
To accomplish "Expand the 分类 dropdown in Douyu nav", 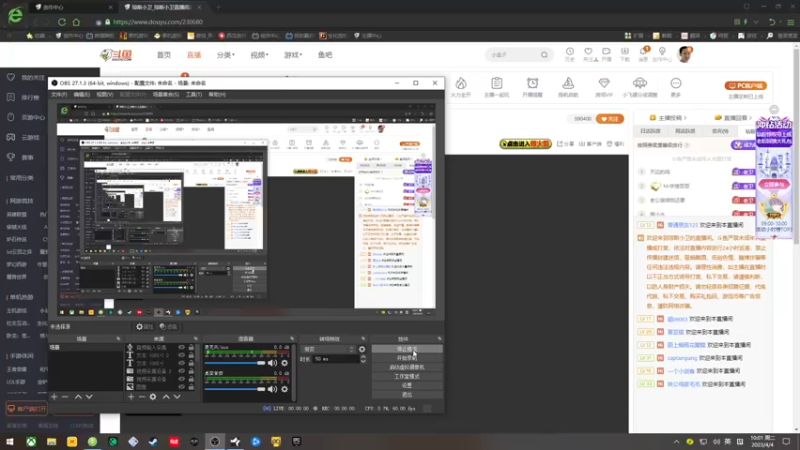I will (226, 55).
